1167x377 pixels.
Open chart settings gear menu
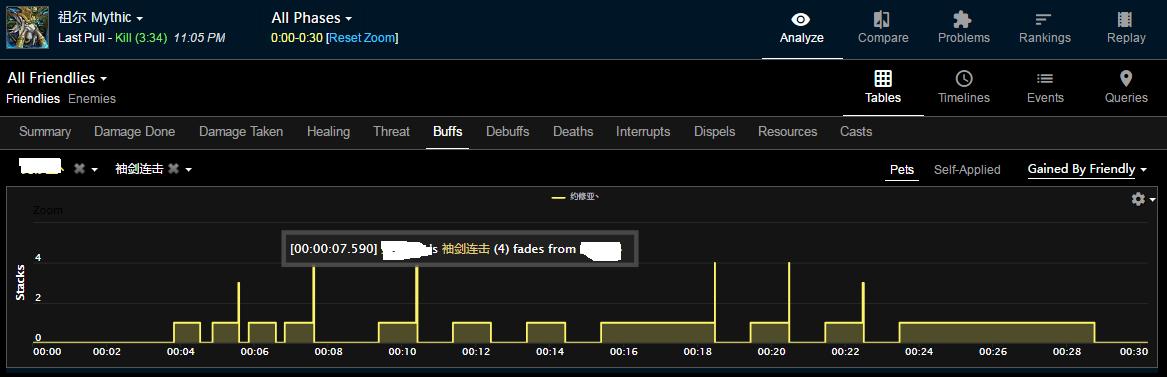(1142, 199)
